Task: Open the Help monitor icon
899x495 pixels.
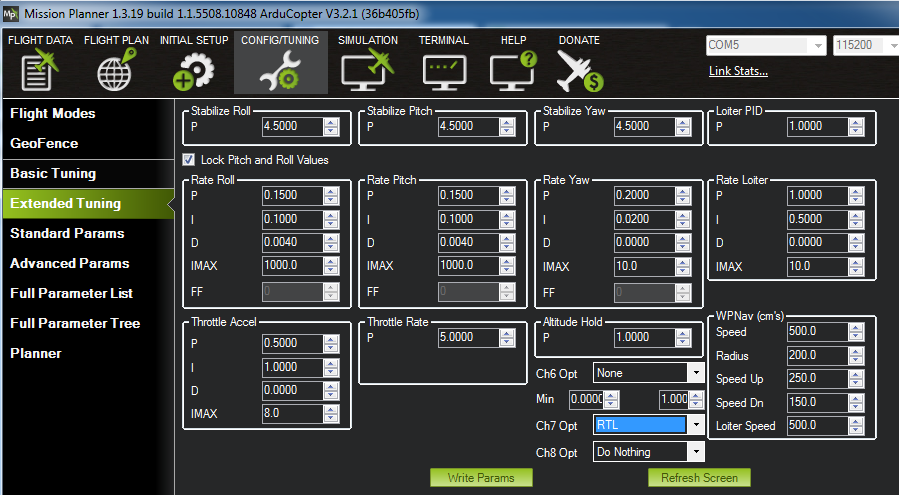Action: coord(513,71)
